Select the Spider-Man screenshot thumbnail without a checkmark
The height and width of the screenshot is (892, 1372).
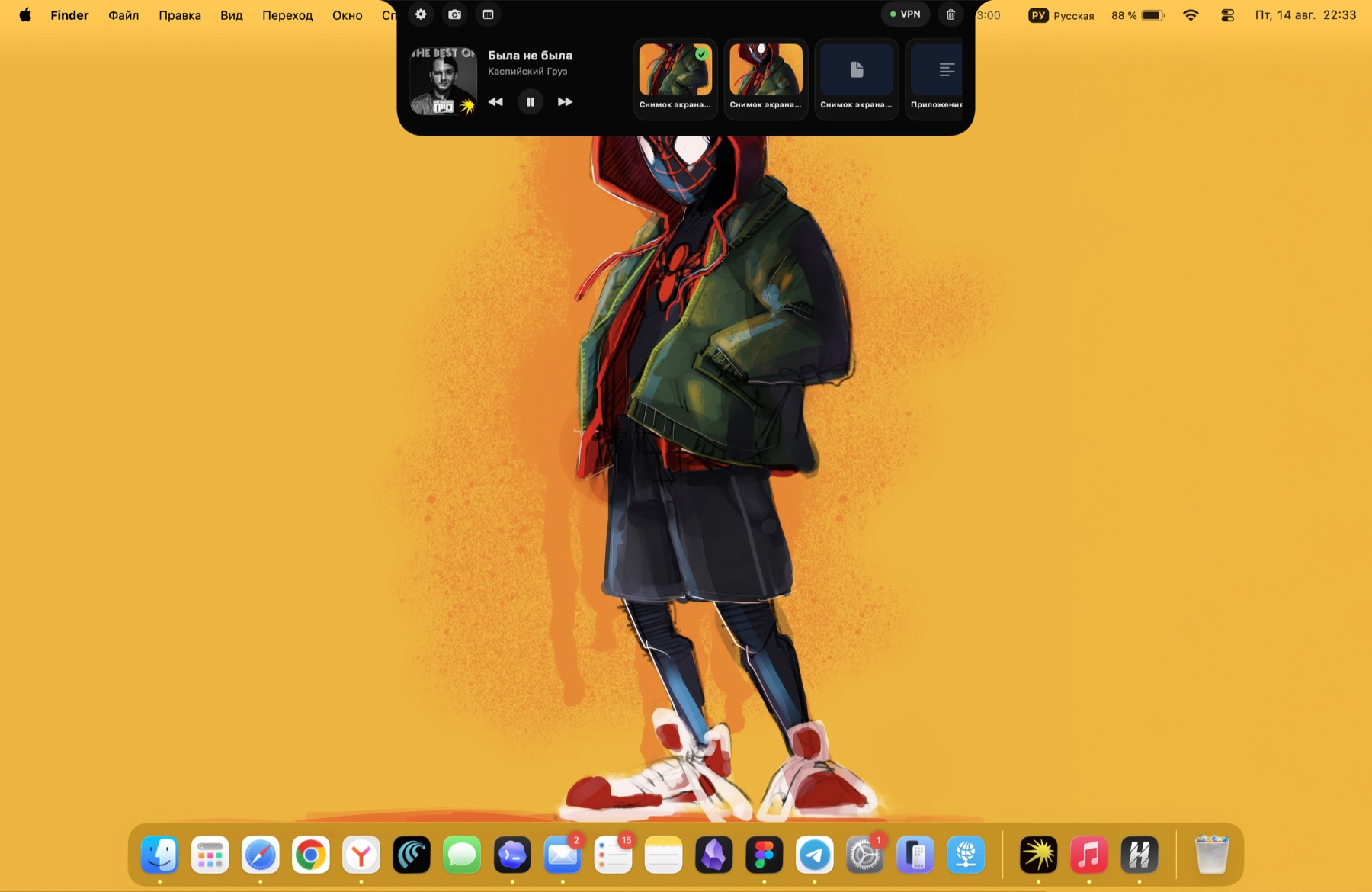766,79
